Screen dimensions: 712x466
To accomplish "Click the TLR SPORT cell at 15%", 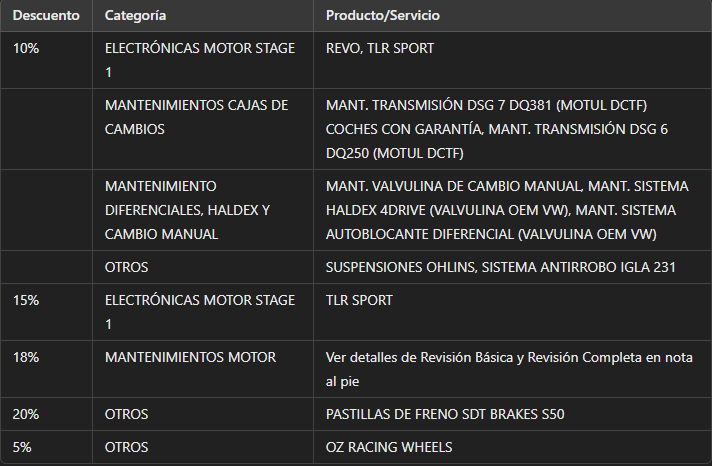I will coord(512,312).
